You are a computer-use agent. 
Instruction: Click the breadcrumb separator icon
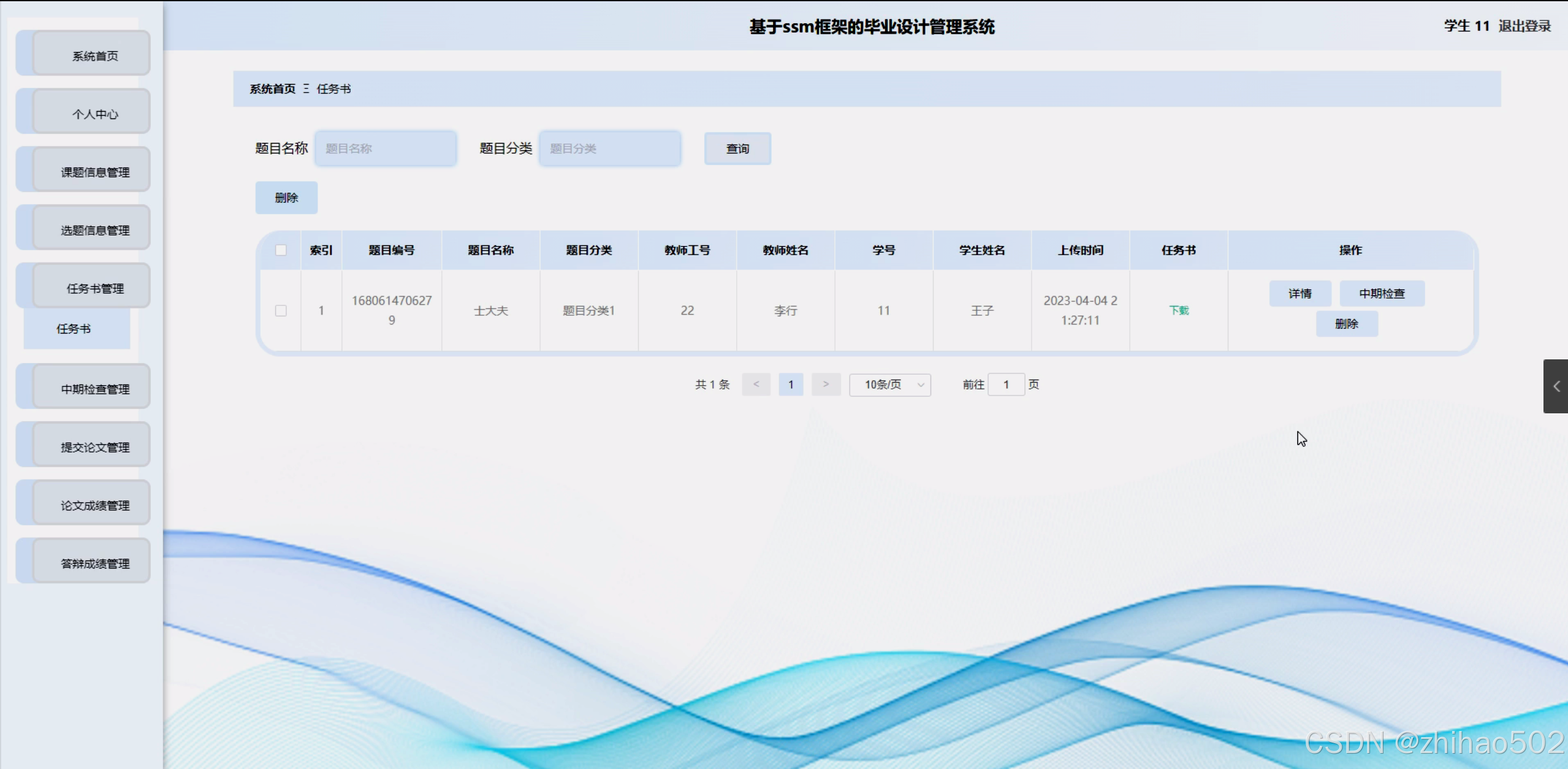tap(305, 88)
